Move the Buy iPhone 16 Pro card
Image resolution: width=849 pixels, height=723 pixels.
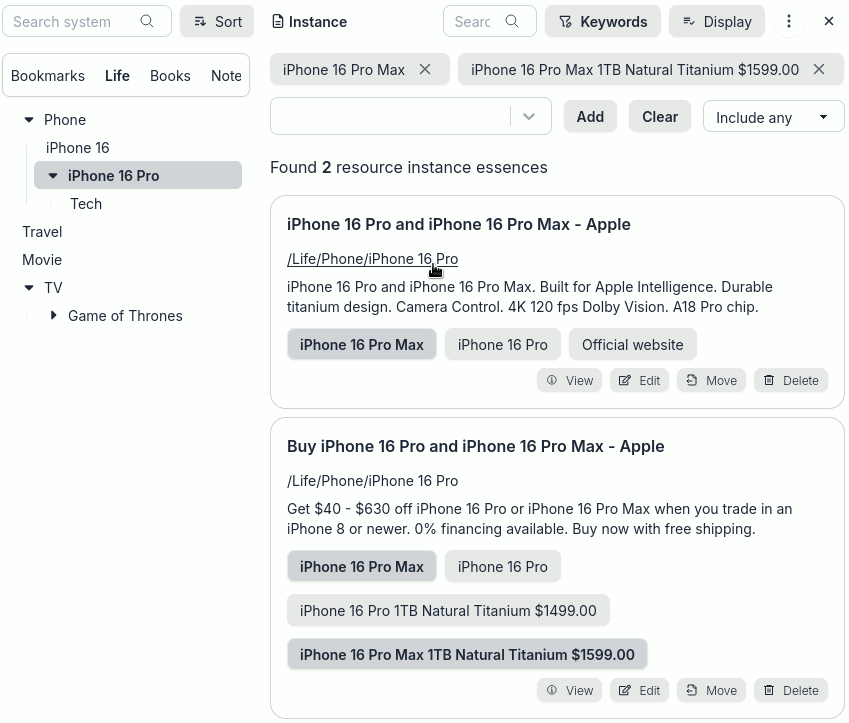(711, 690)
